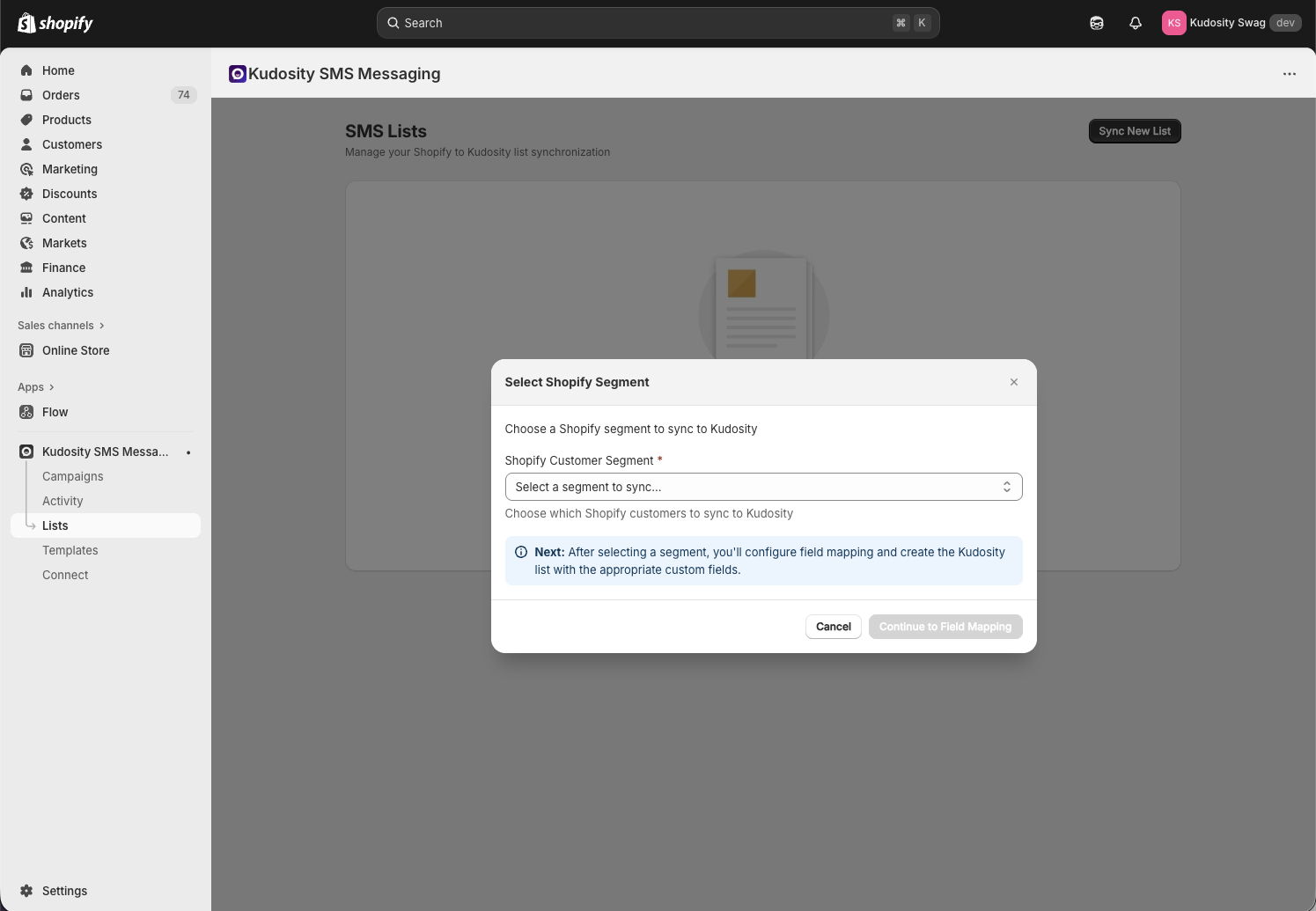The image size is (1316, 911).
Task: Open the Orders link
Action: coord(61,95)
